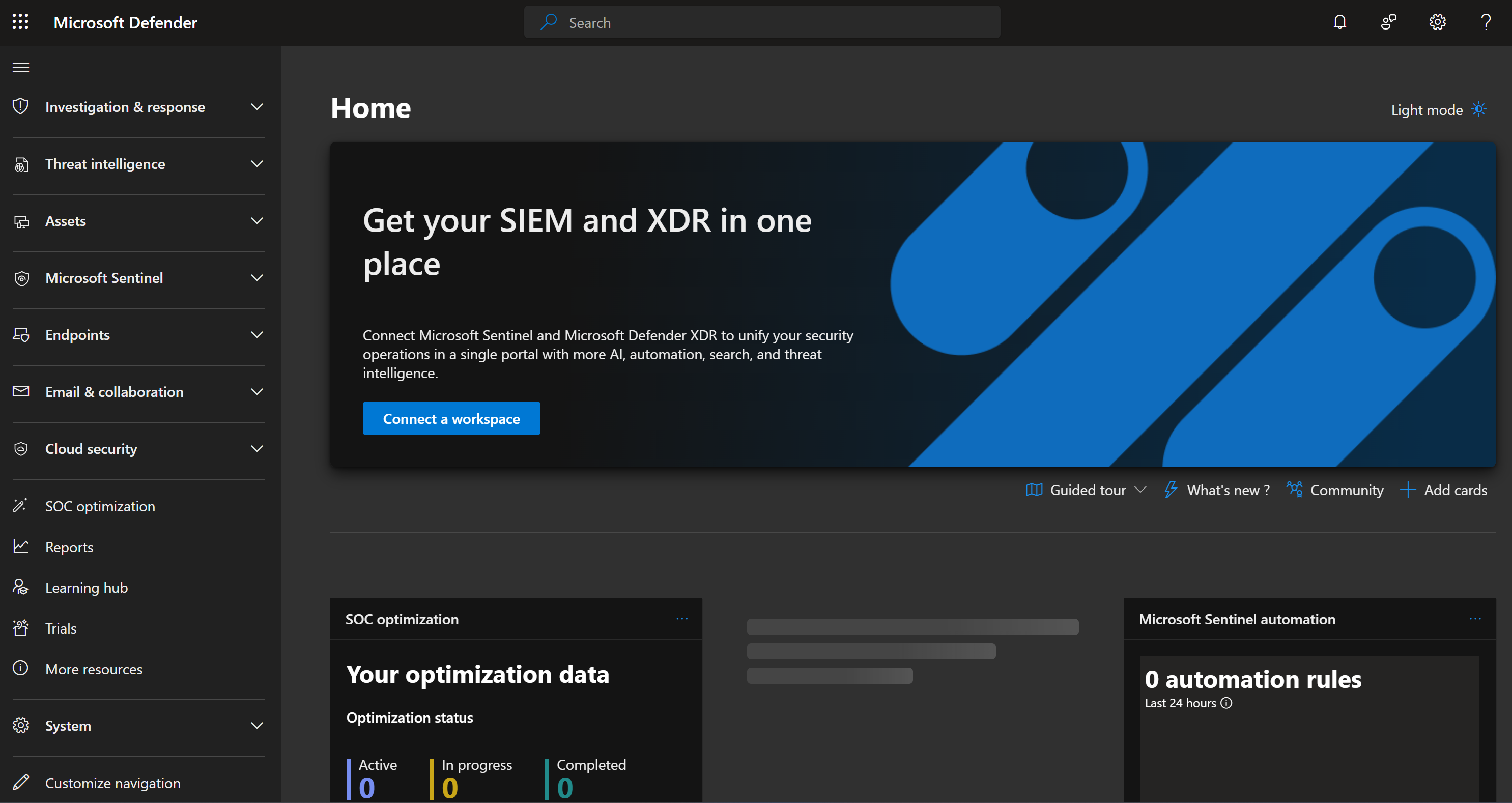Switch to Light mode
This screenshot has width=1512, height=803.
click(1438, 110)
